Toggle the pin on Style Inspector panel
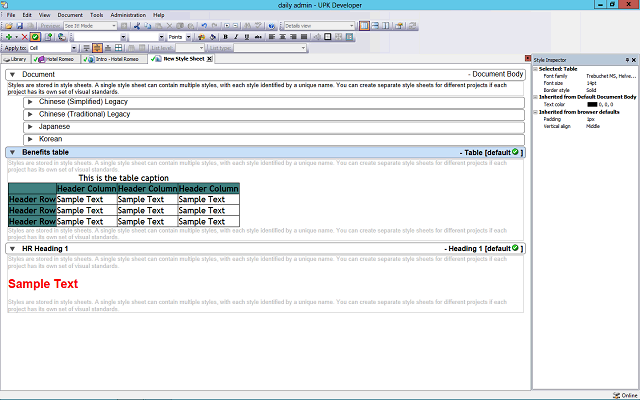640x400 pixels. click(x=626, y=60)
